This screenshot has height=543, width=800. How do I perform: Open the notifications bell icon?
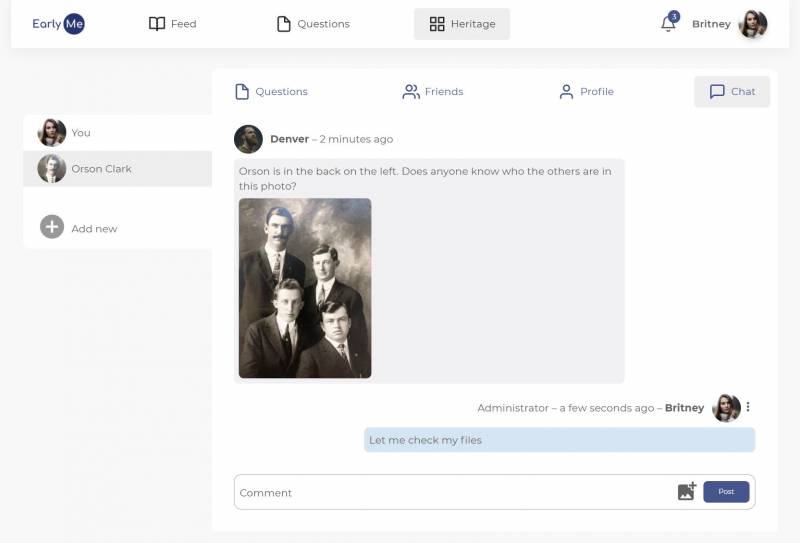pos(669,23)
